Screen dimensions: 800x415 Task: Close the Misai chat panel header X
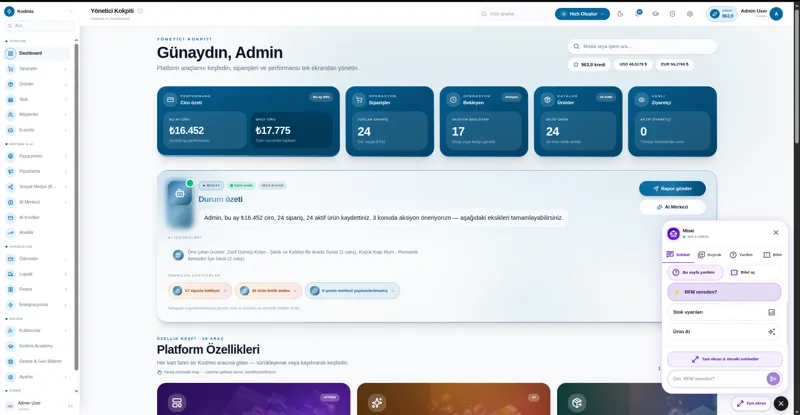pos(776,233)
